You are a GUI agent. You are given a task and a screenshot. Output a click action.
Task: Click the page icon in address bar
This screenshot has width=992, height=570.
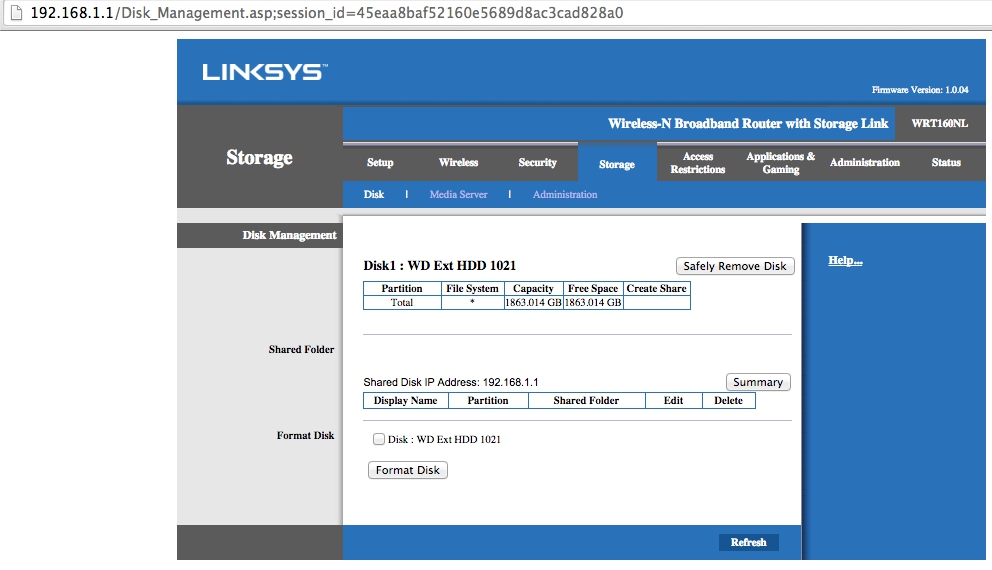coord(17,13)
